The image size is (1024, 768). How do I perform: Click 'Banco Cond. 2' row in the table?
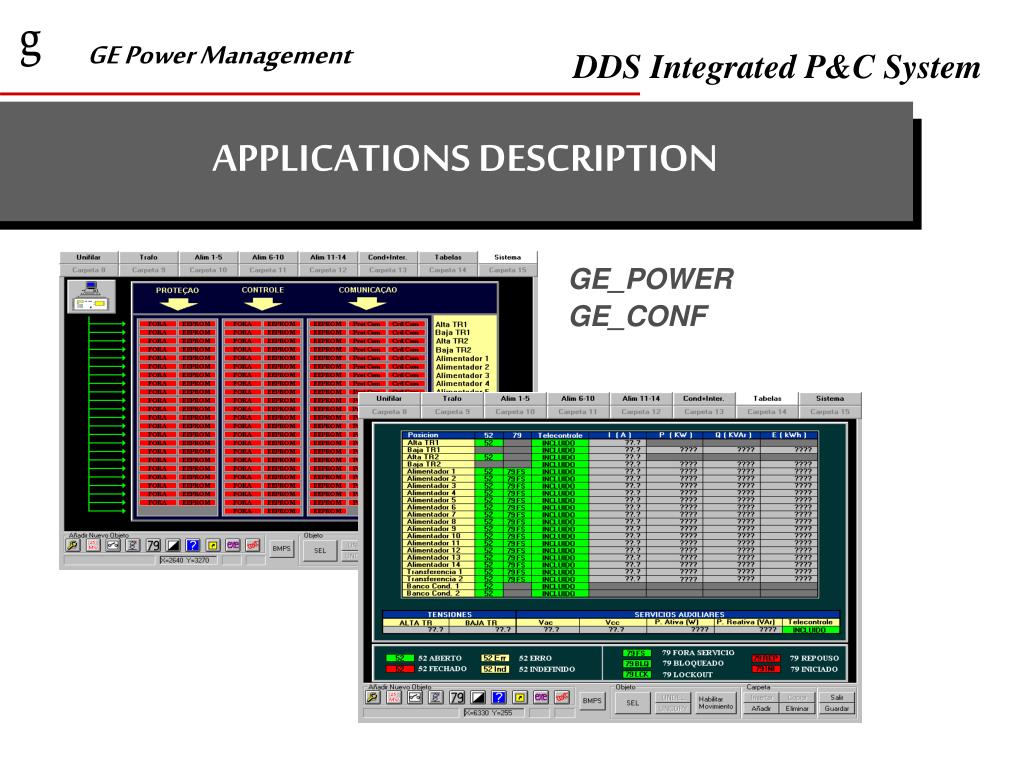(609, 594)
